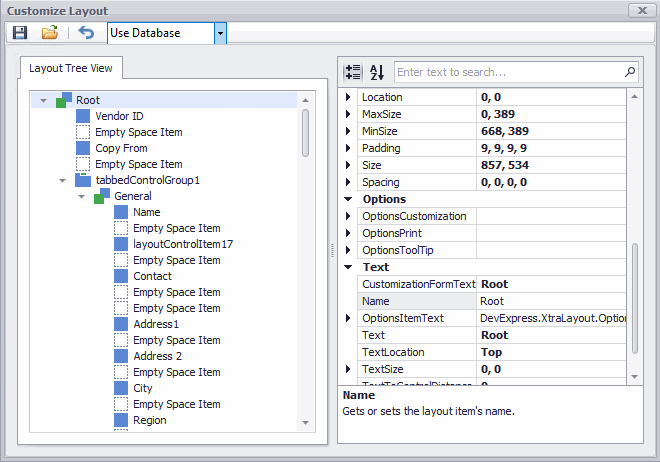Click the Root group icon in tree

65,100
